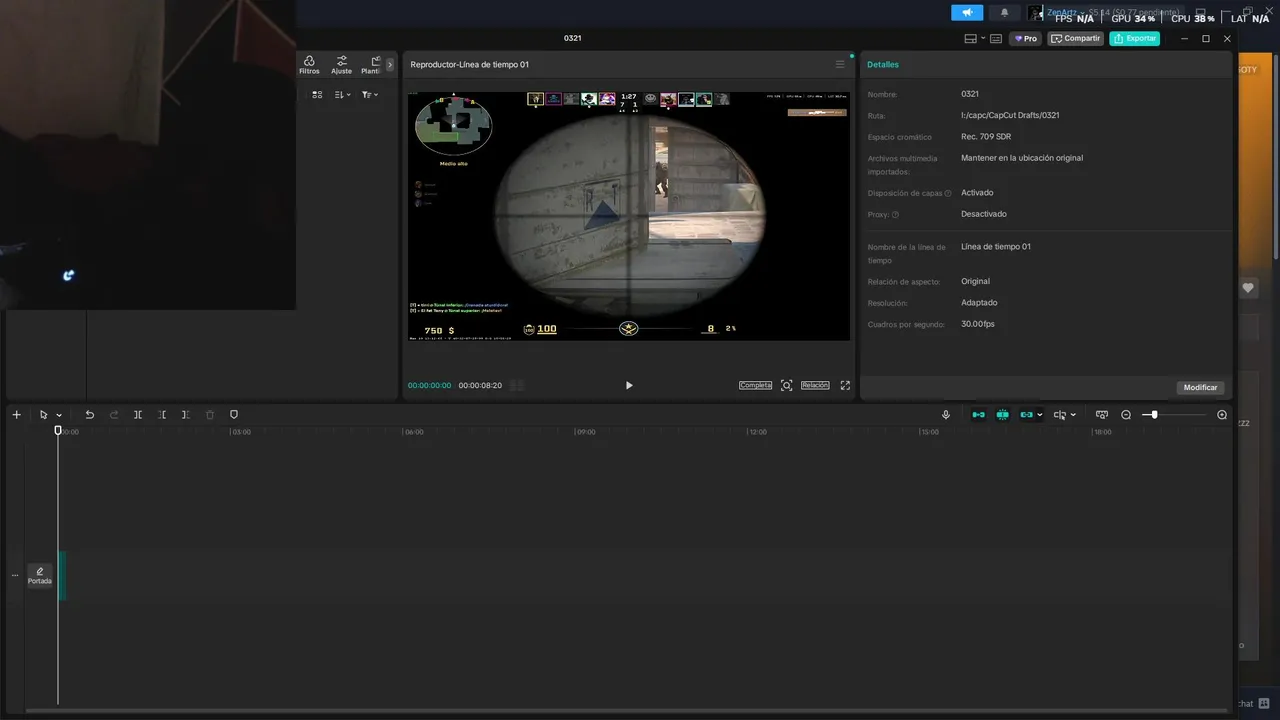Screen dimensions: 1280x720
Task: Choose the Select pointer tool
Action: (43, 414)
